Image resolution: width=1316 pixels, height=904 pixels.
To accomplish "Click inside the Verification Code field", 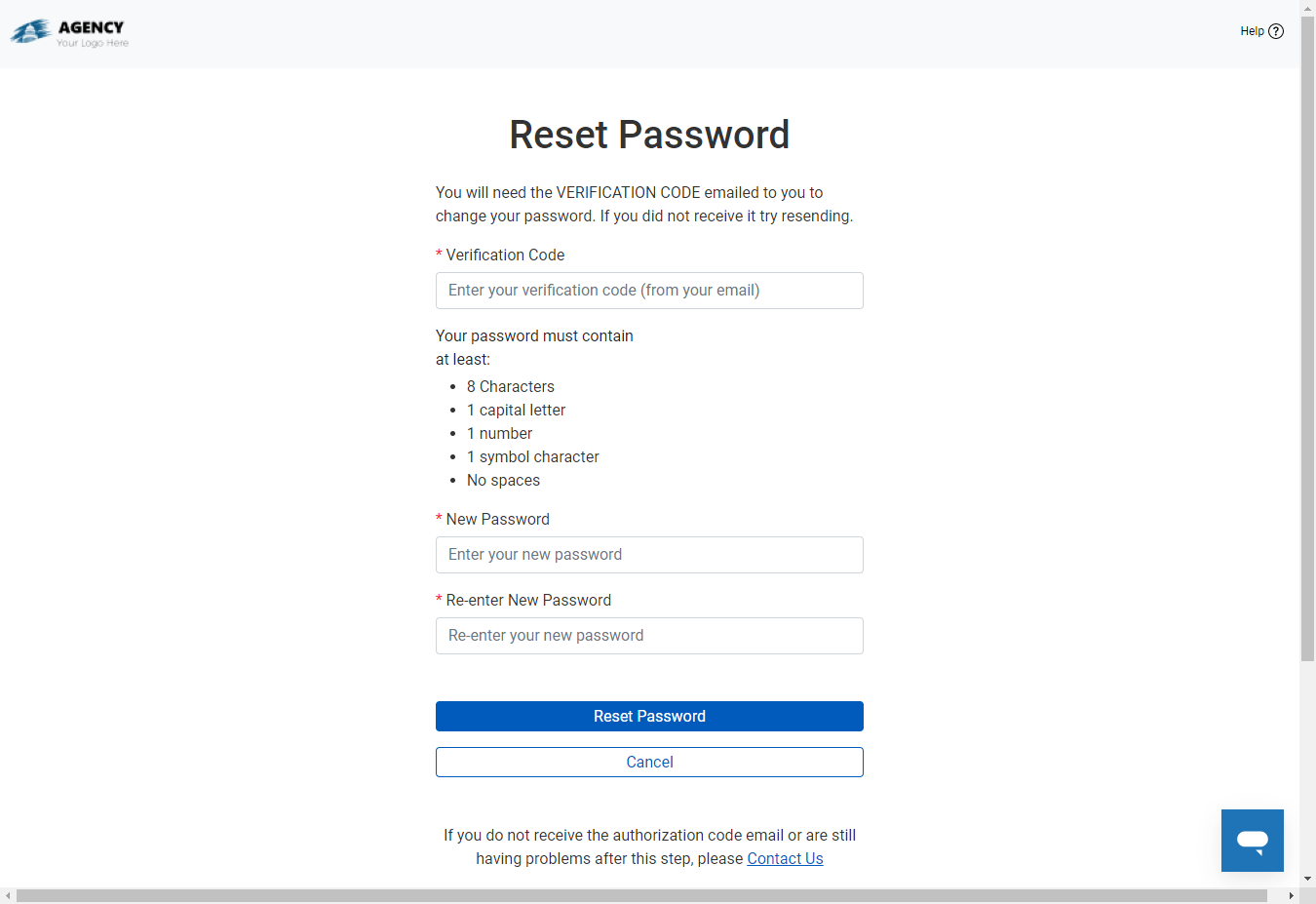I will (x=649, y=291).
